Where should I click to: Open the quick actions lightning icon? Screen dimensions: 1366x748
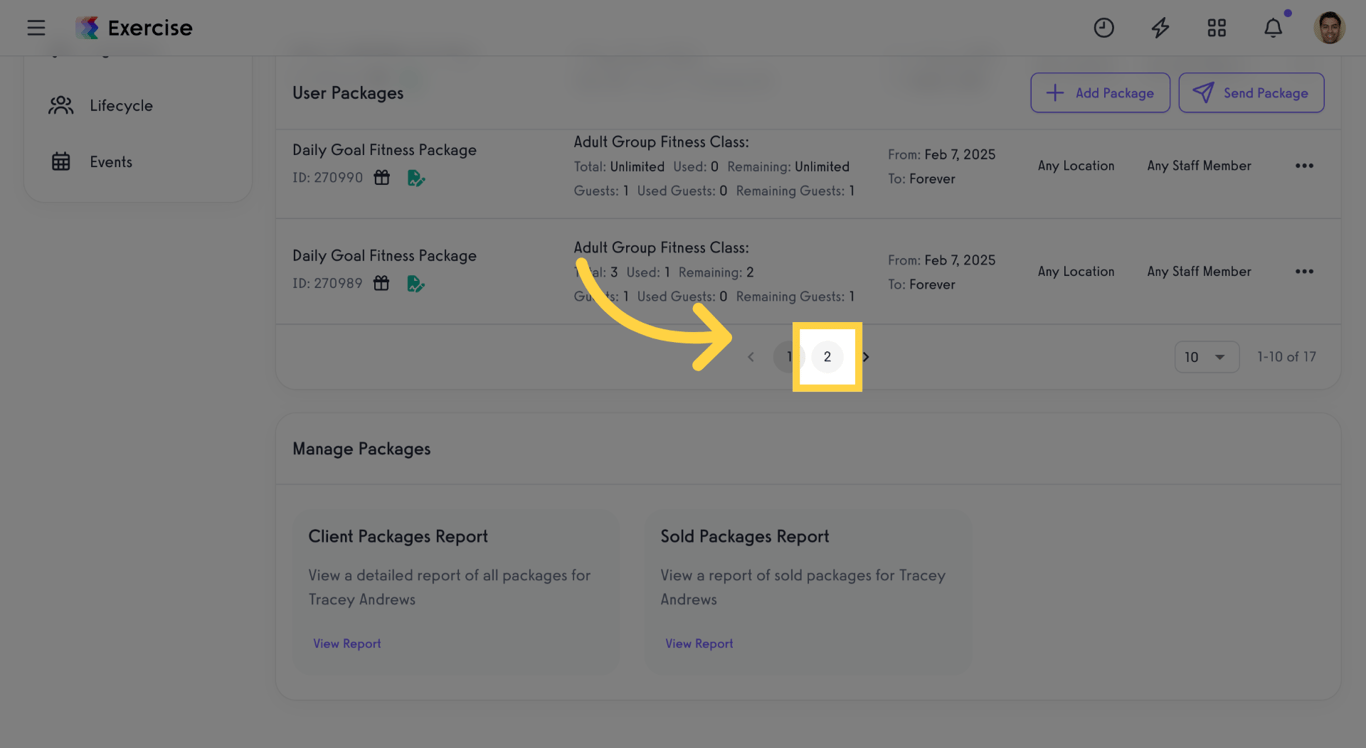point(1160,27)
